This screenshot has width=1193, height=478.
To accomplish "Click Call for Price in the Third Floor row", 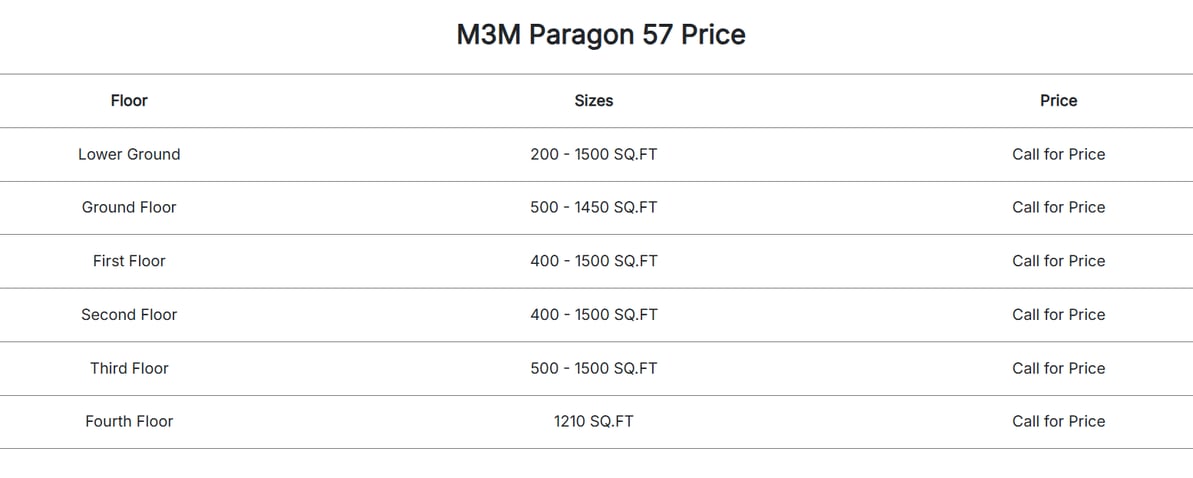I will click(x=1058, y=368).
